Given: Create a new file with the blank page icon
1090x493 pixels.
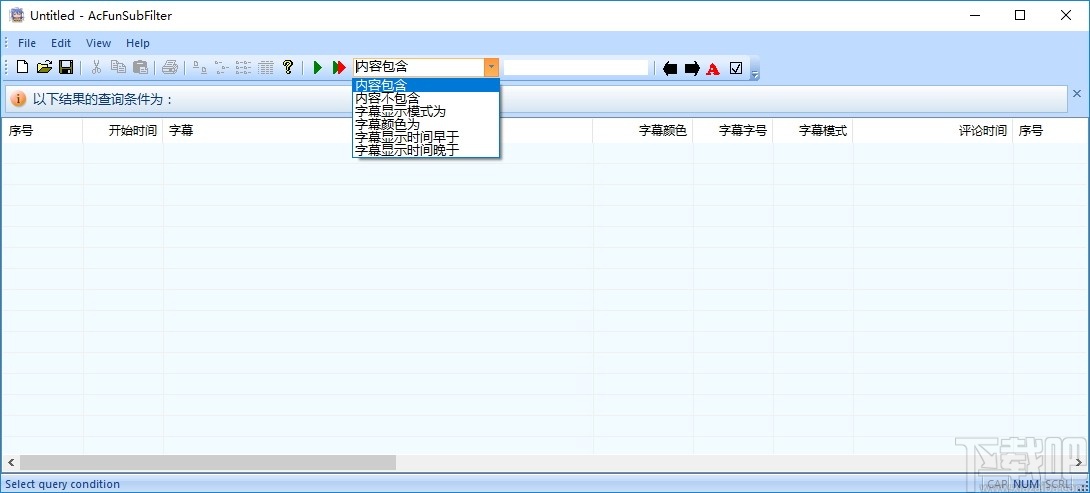Looking at the screenshot, I should pyautogui.click(x=23, y=67).
